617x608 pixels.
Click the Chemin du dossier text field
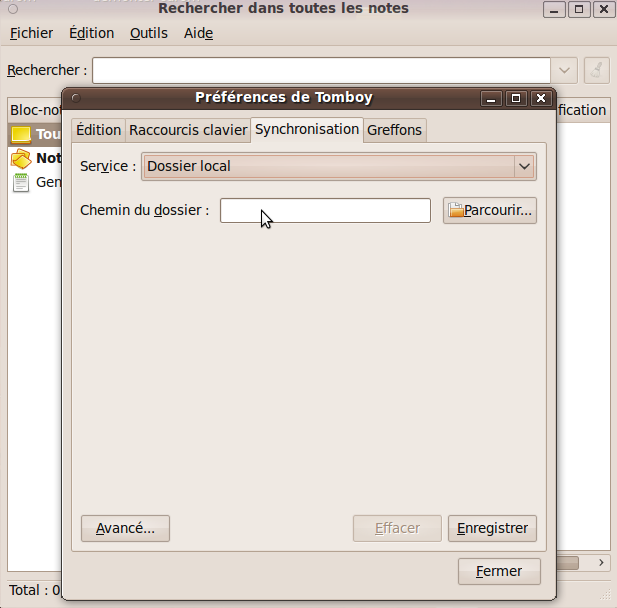click(325, 211)
